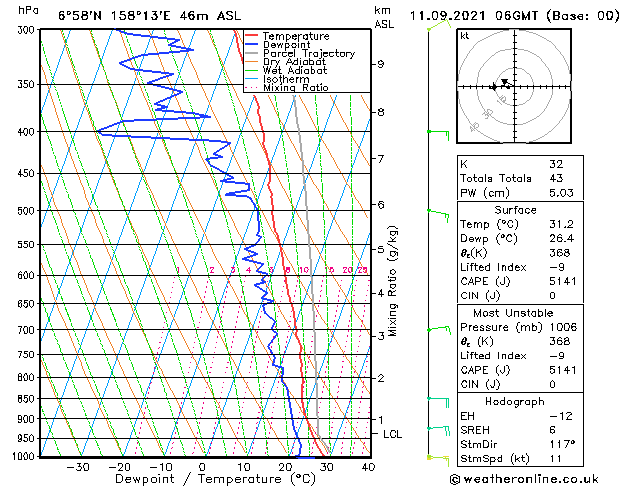Image resolution: width=629 pixels, height=486 pixels.
Task: Click the surface Temp value '31.2'
Action: tap(561, 224)
